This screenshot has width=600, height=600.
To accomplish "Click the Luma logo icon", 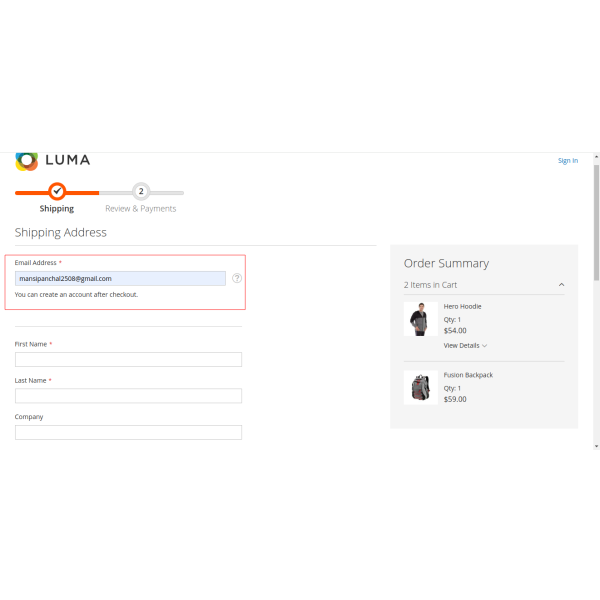I will [27, 160].
